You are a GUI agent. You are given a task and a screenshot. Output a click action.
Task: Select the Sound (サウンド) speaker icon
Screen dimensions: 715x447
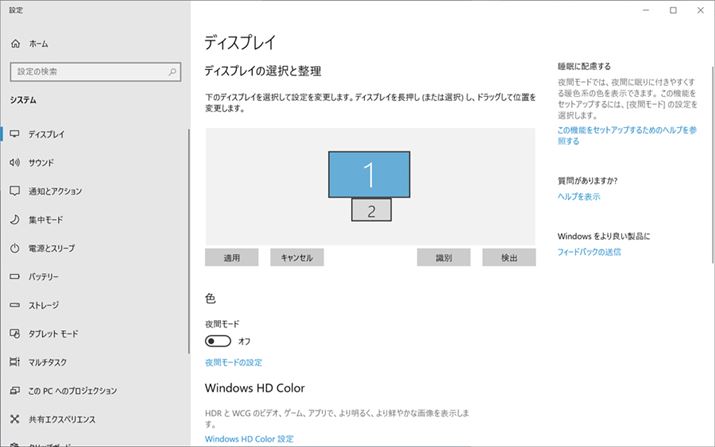click(16, 162)
